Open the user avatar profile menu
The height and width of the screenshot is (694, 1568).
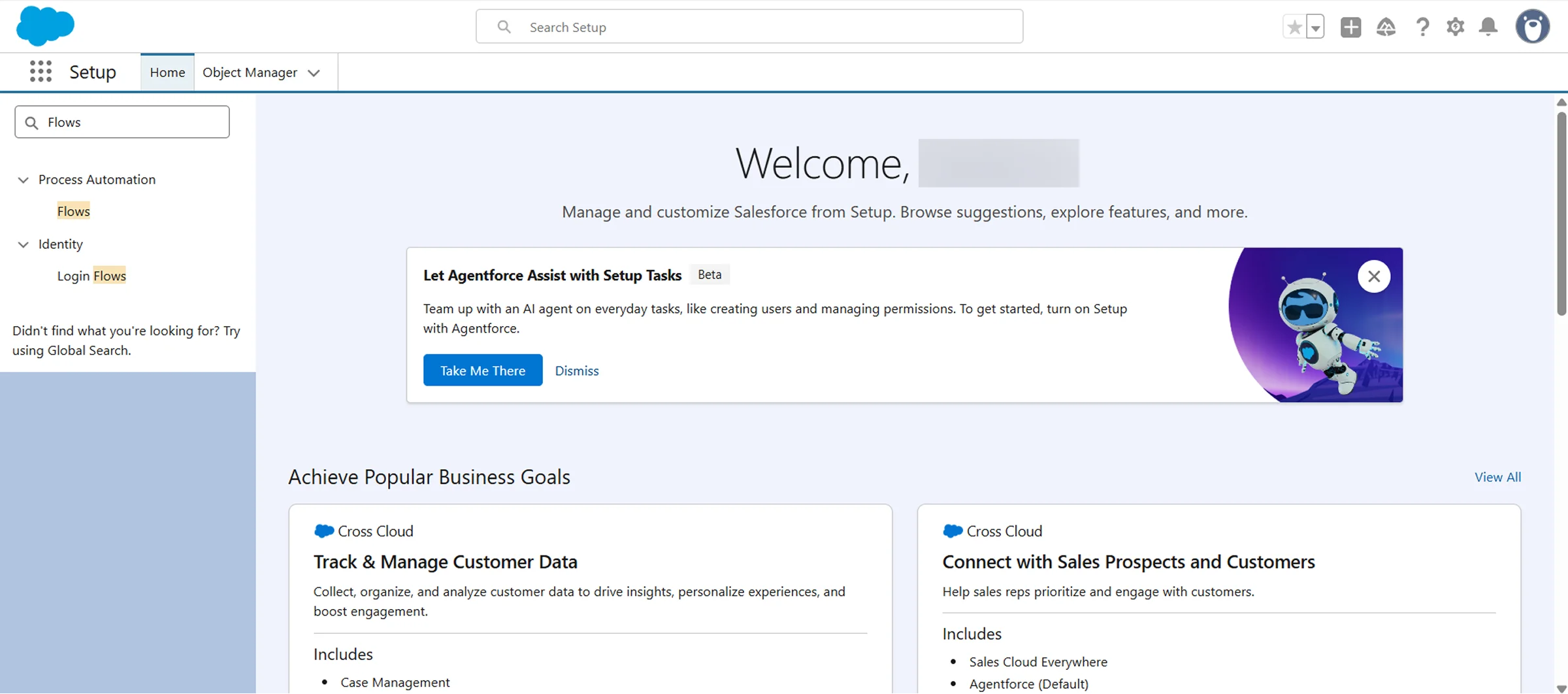[1533, 26]
